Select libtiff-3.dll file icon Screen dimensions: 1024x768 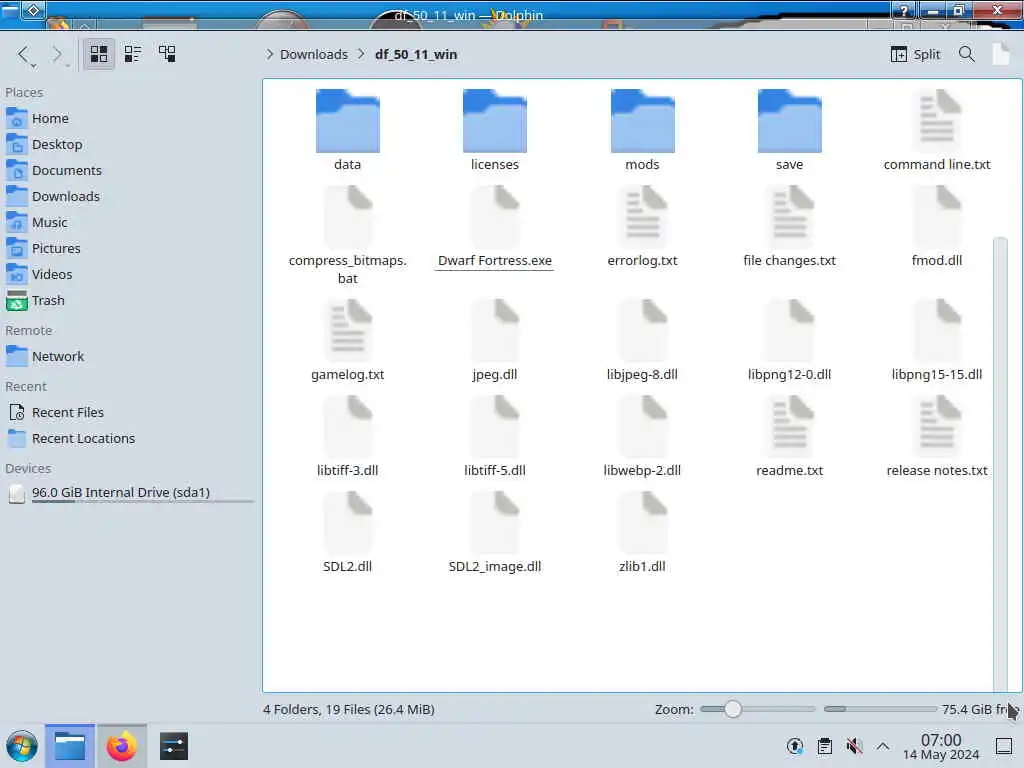tap(347, 426)
